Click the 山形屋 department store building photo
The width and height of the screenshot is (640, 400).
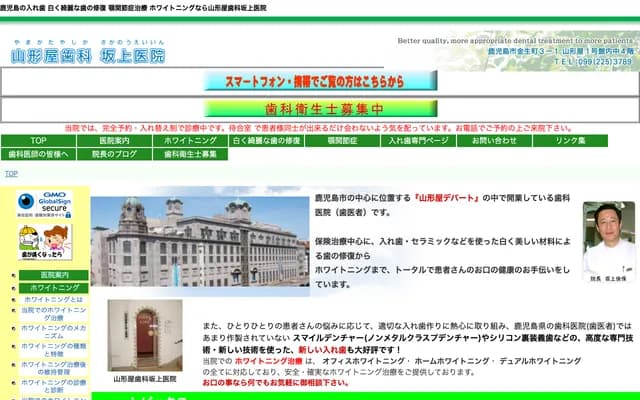(200, 242)
